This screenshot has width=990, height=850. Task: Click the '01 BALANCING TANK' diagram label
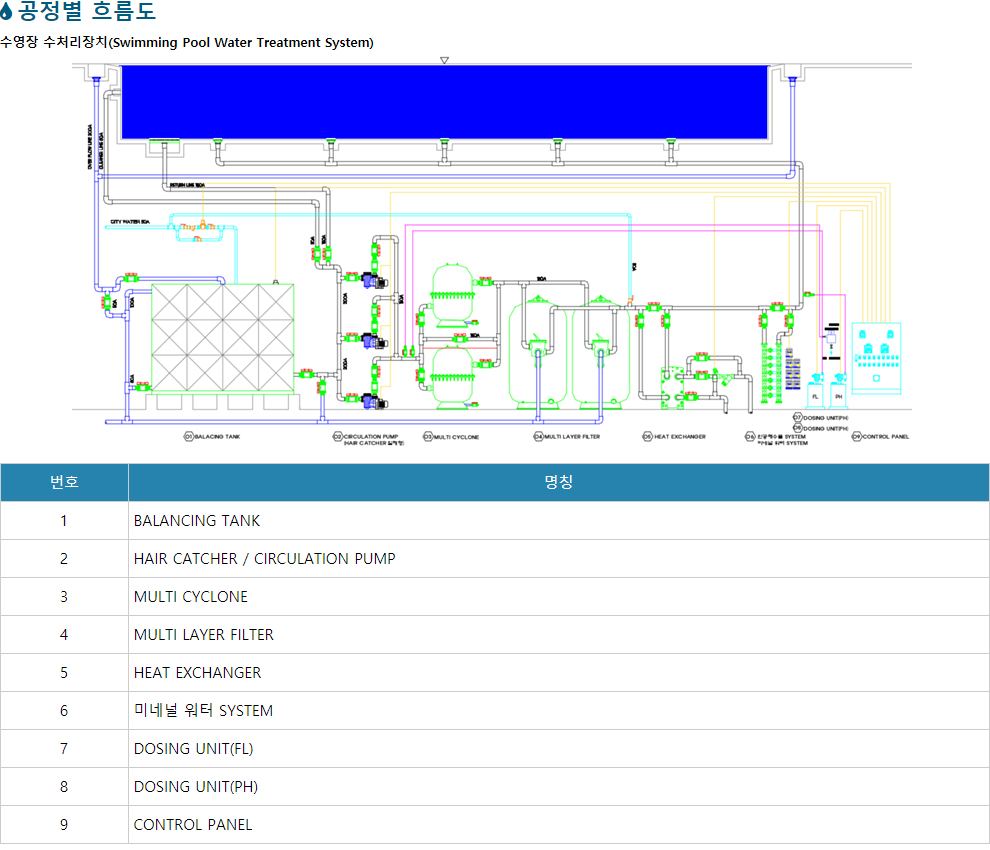[x=212, y=436]
